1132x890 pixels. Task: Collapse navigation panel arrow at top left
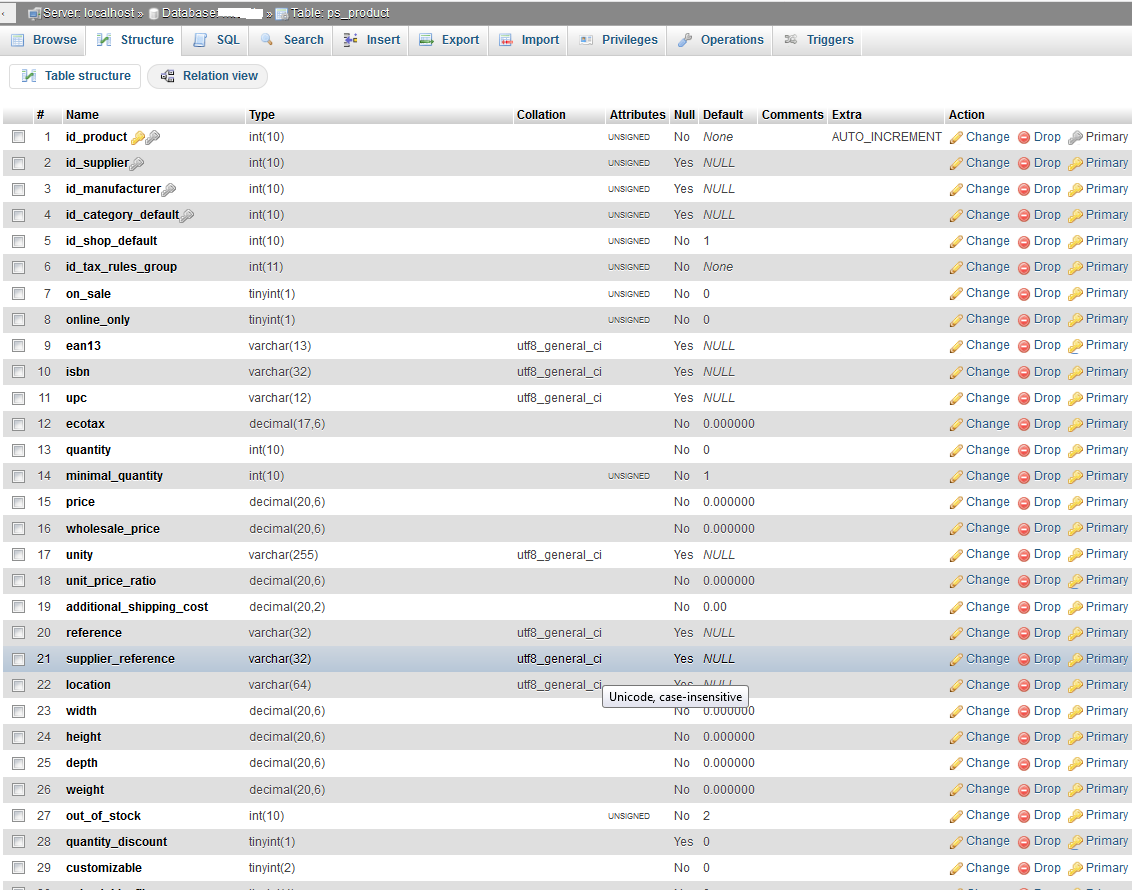coord(4,13)
